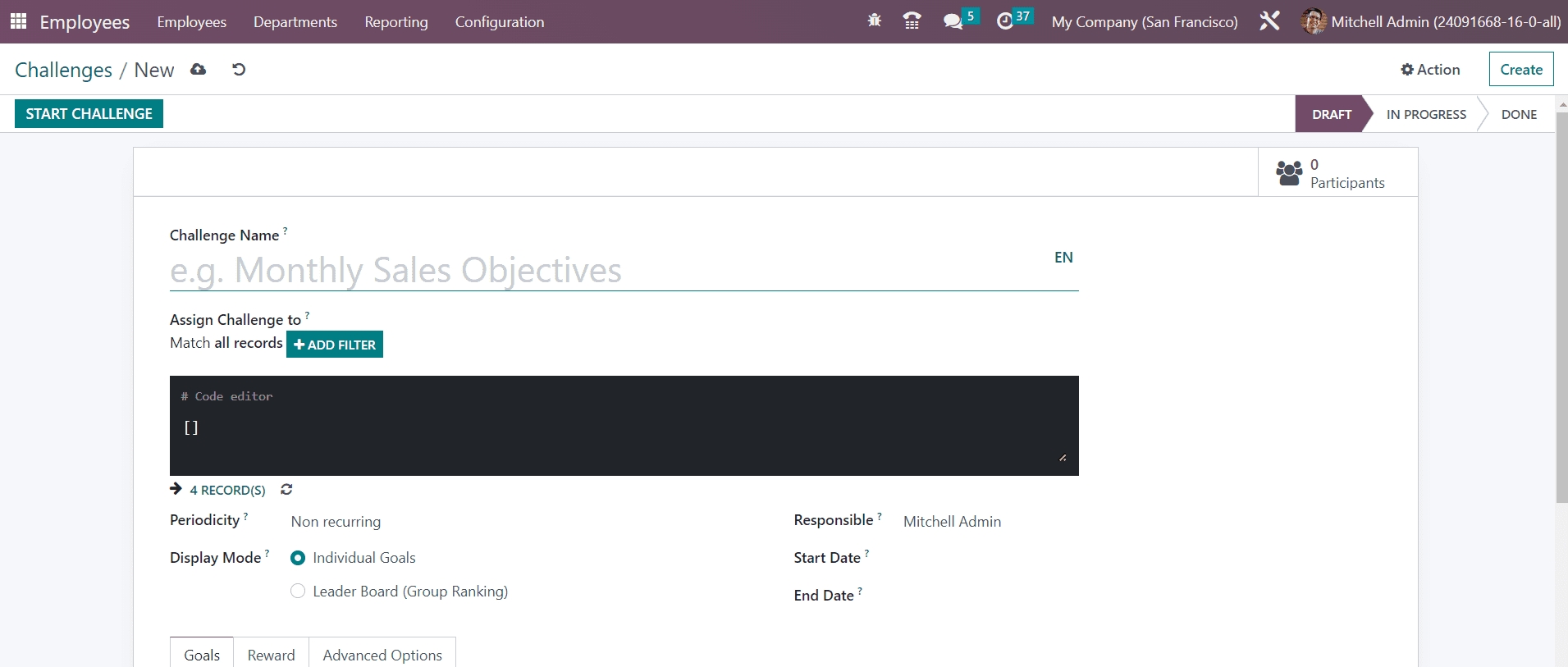Select Leader Board (Group Ranking) option

pyautogui.click(x=298, y=592)
